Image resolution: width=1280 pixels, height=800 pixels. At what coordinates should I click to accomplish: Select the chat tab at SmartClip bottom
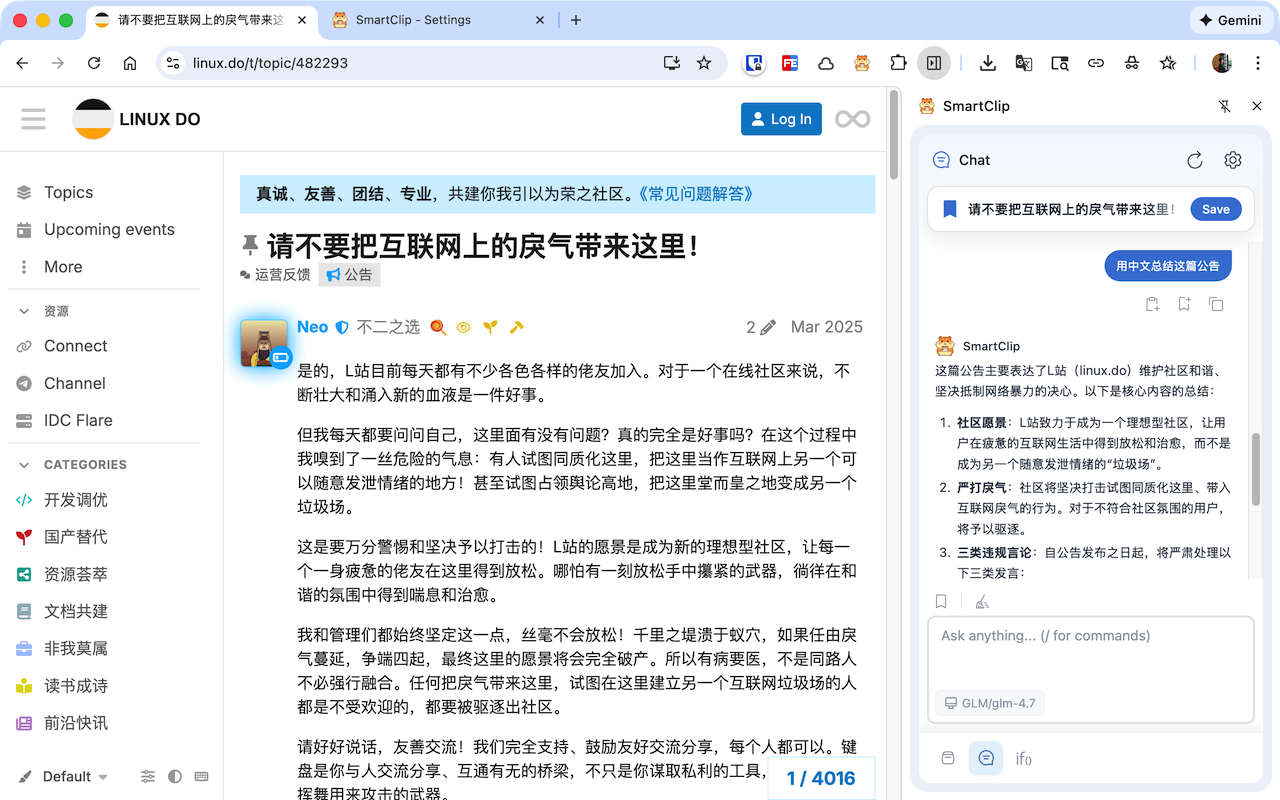tap(986, 758)
